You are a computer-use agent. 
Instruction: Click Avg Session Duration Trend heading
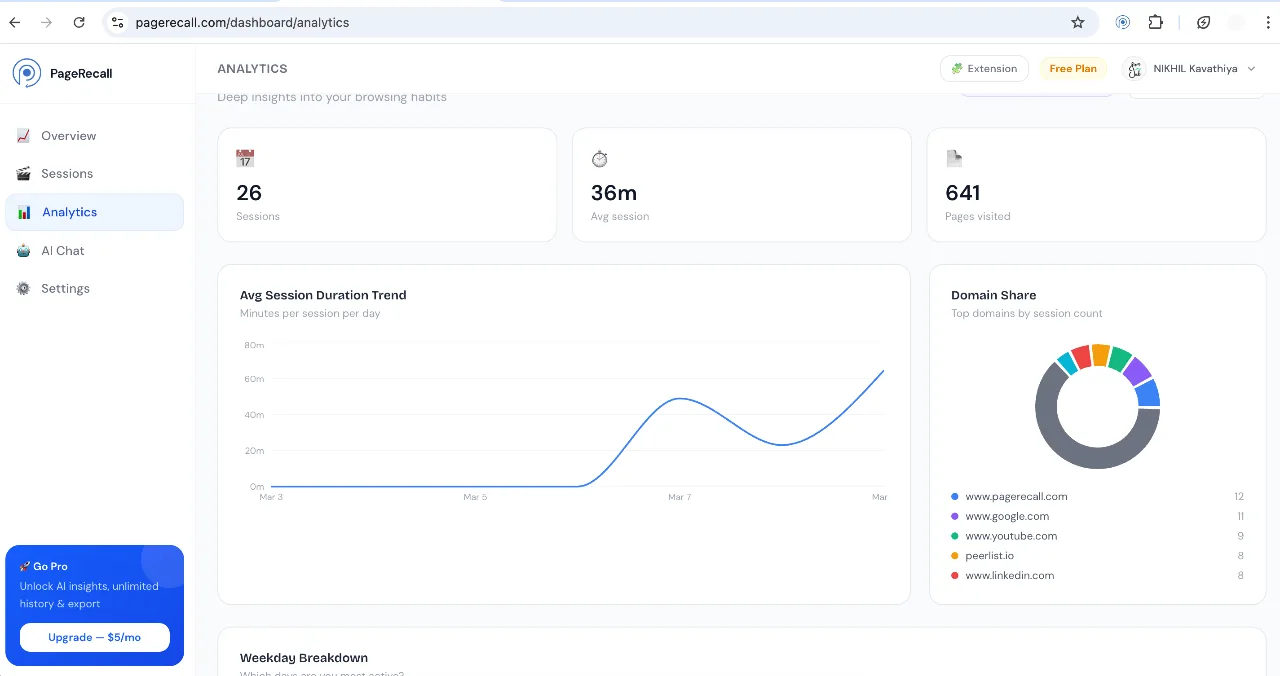(x=323, y=295)
